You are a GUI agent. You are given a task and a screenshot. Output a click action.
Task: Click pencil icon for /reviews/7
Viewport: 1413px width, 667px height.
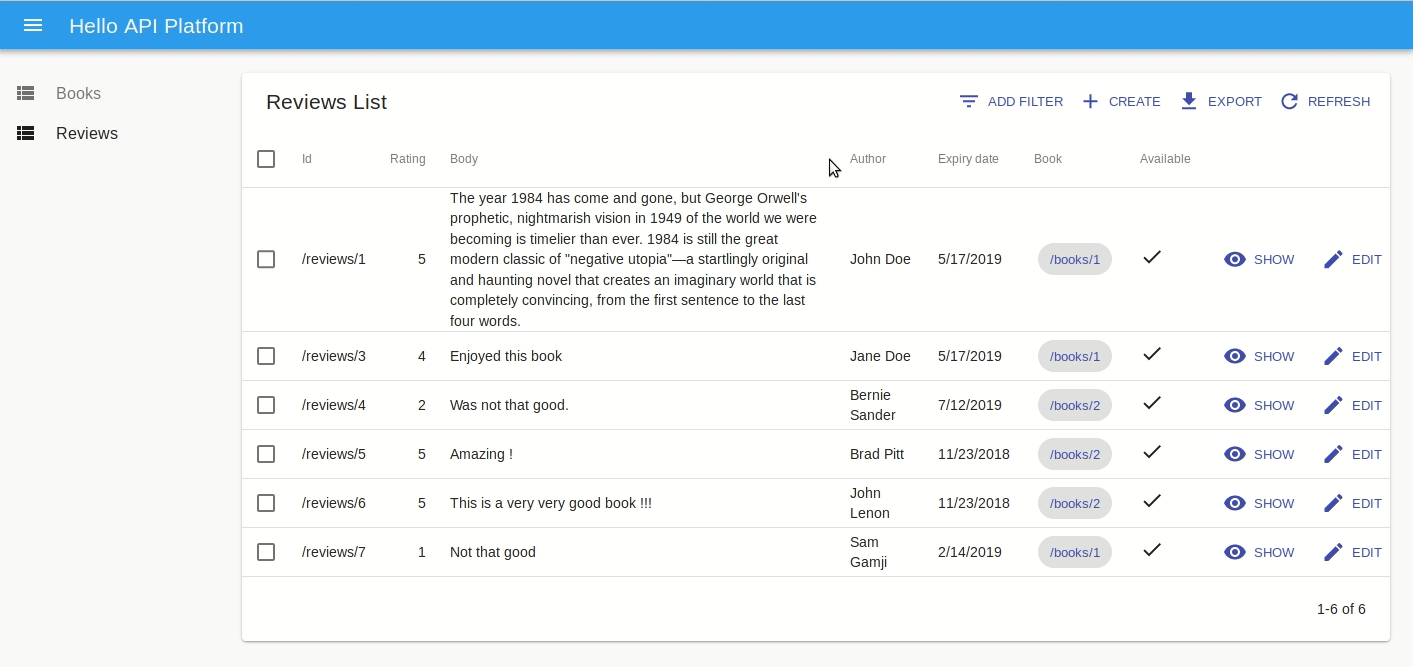tap(1333, 552)
